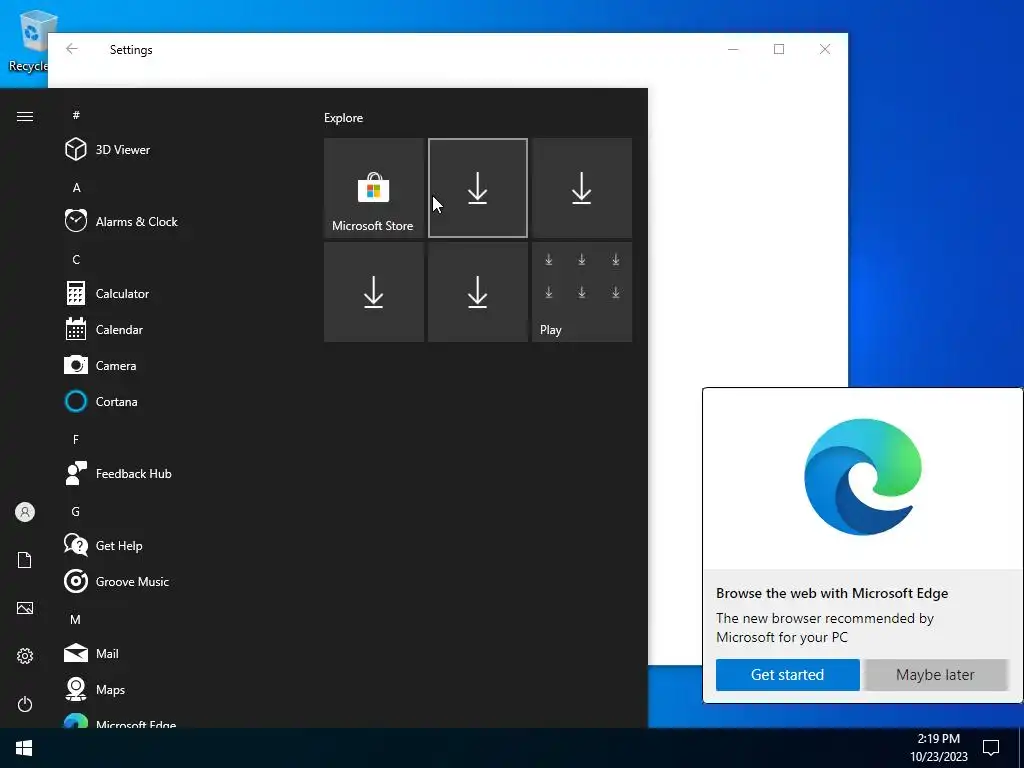Dismiss Edge popup with Maybe later
Viewport: 1024px width, 768px height.
pos(935,675)
